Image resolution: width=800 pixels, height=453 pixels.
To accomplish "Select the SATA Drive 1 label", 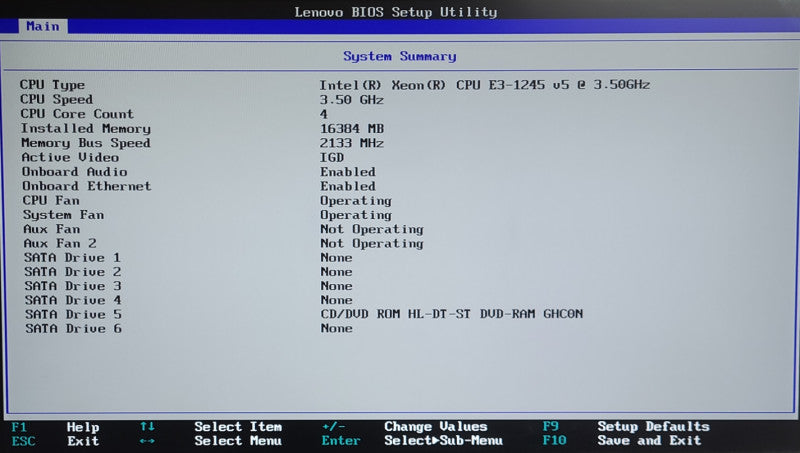I will pos(72,257).
